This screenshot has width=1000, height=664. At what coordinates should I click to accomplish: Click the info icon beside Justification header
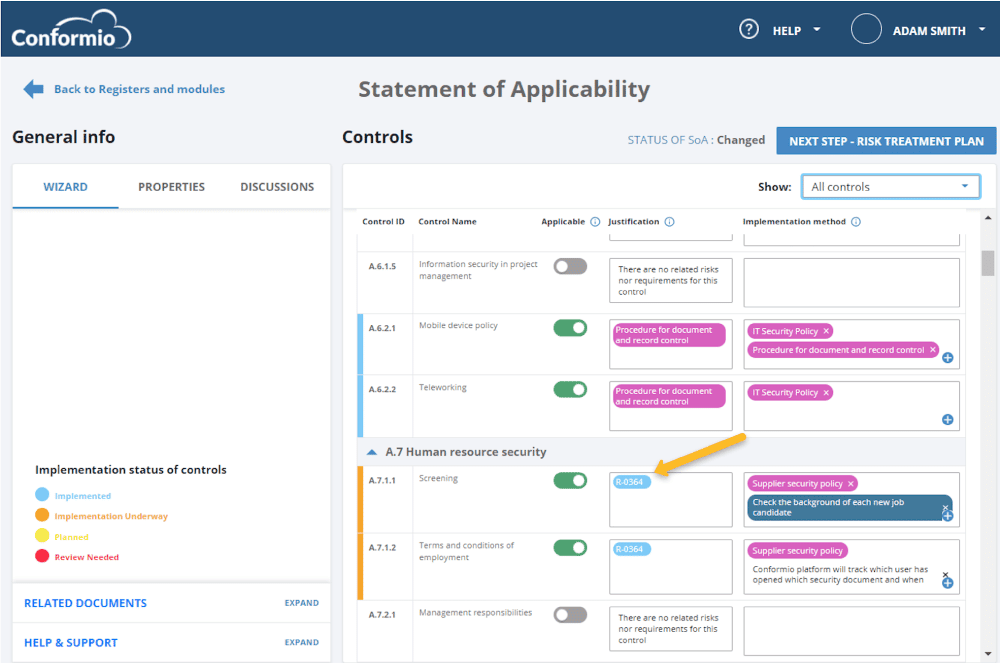(x=670, y=222)
